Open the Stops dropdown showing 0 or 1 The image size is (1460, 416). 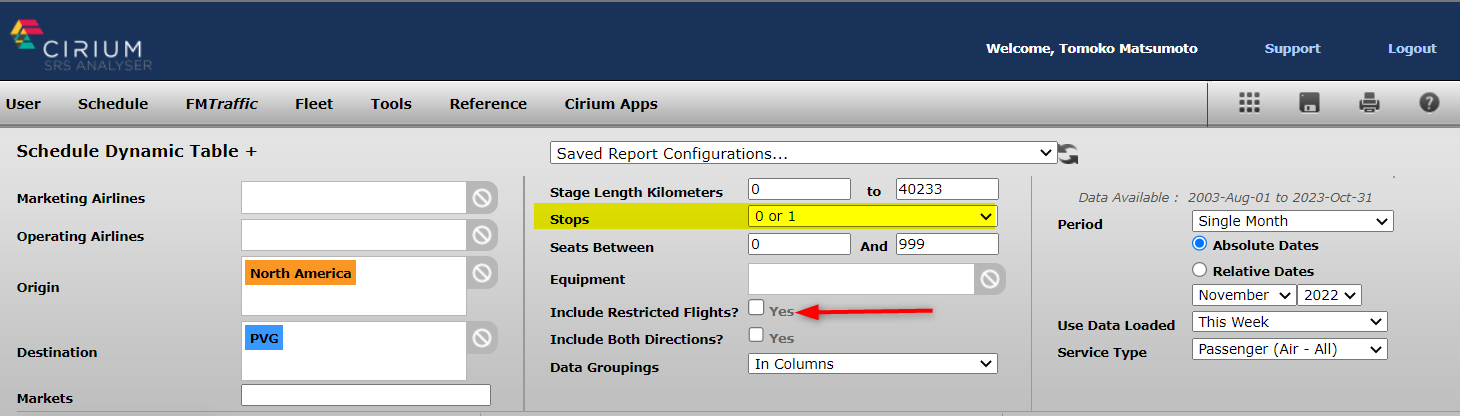point(872,216)
